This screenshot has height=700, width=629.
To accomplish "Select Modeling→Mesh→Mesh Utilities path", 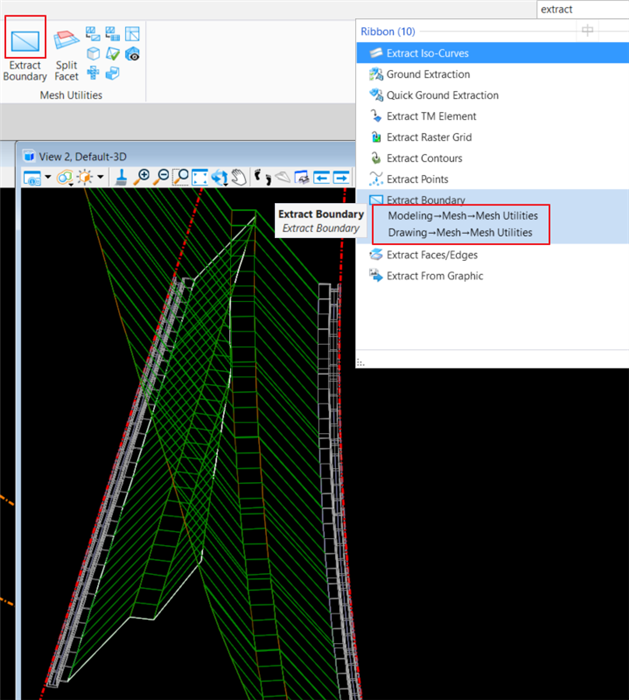I will (x=462, y=215).
